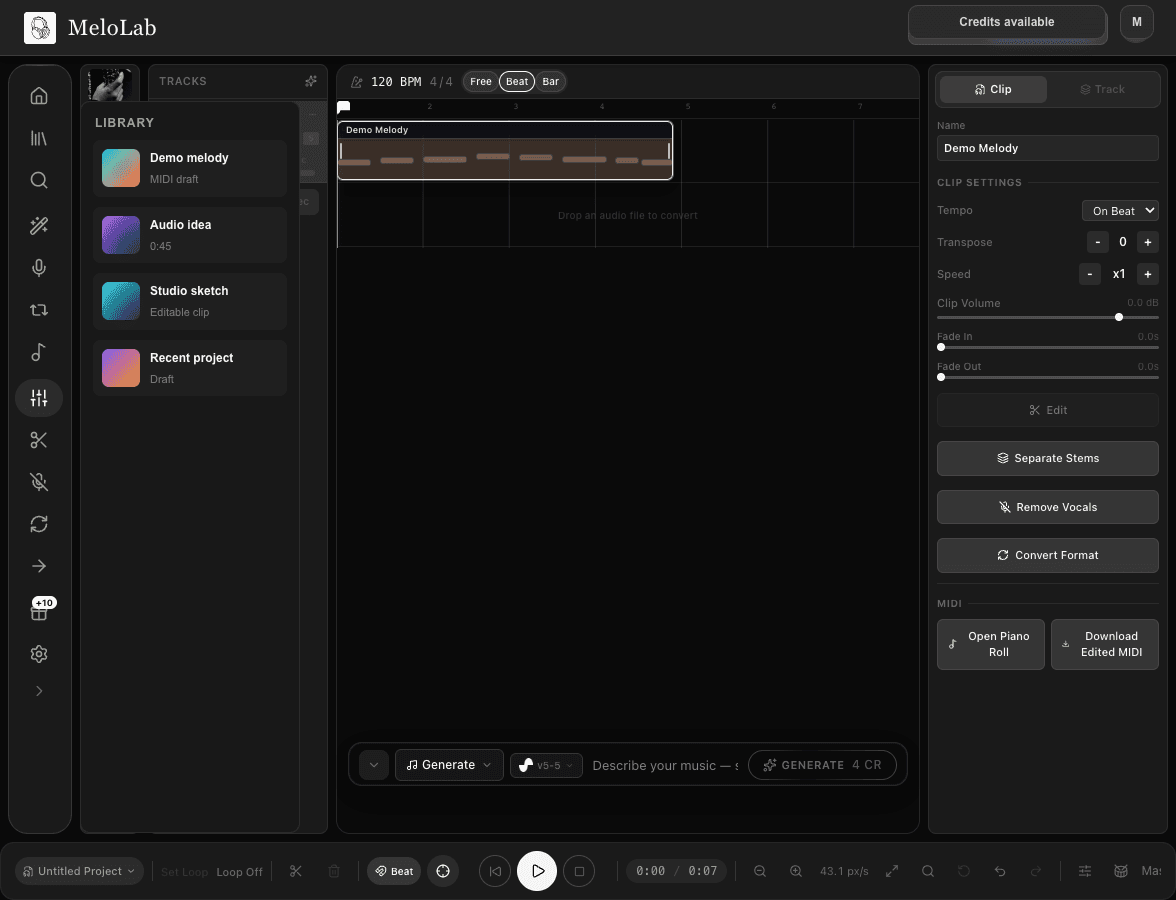Click the music note sidebar icon
Screen dimensions: 1176x900
pyautogui.click(x=39, y=352)
